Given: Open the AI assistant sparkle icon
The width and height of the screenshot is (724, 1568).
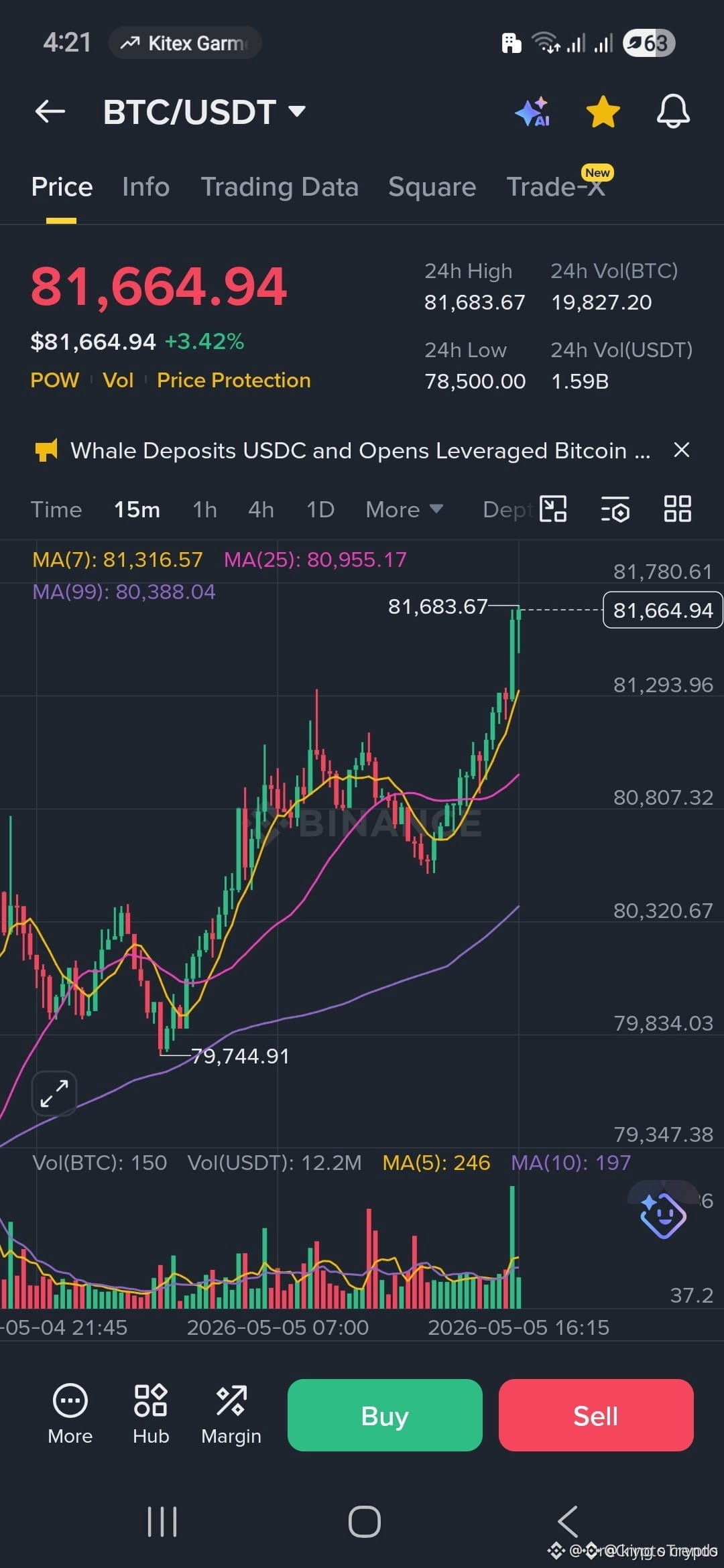Looking at the screenshot, I should [x=533, y=111].
